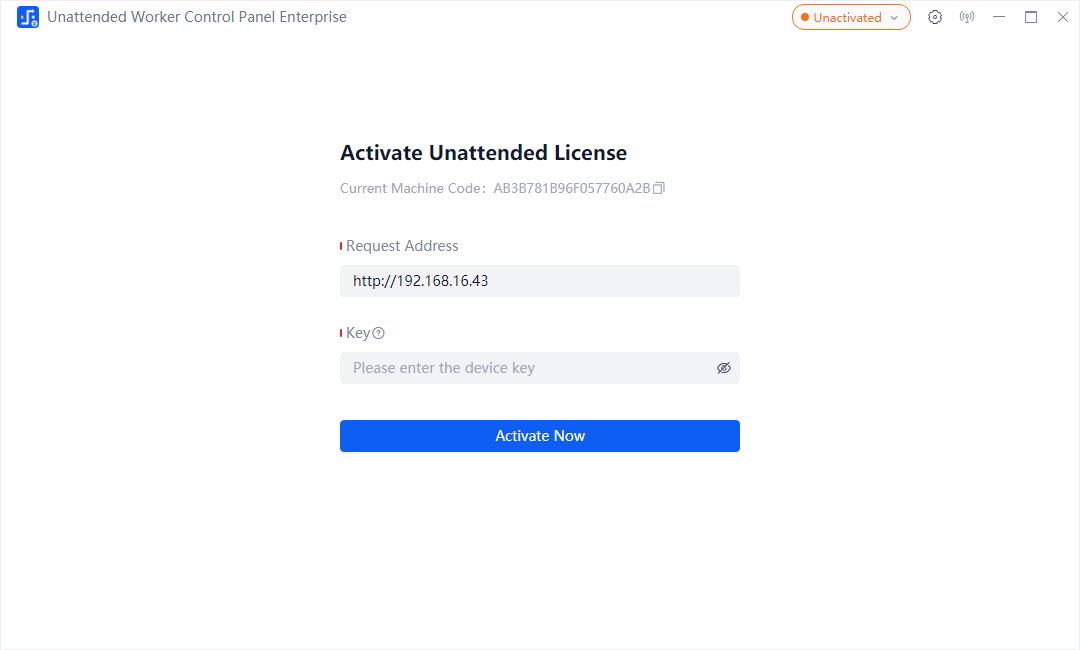The image size is (1080, 650).
Task: Copy the machine code using the copy icon
Action: (661, 187)
